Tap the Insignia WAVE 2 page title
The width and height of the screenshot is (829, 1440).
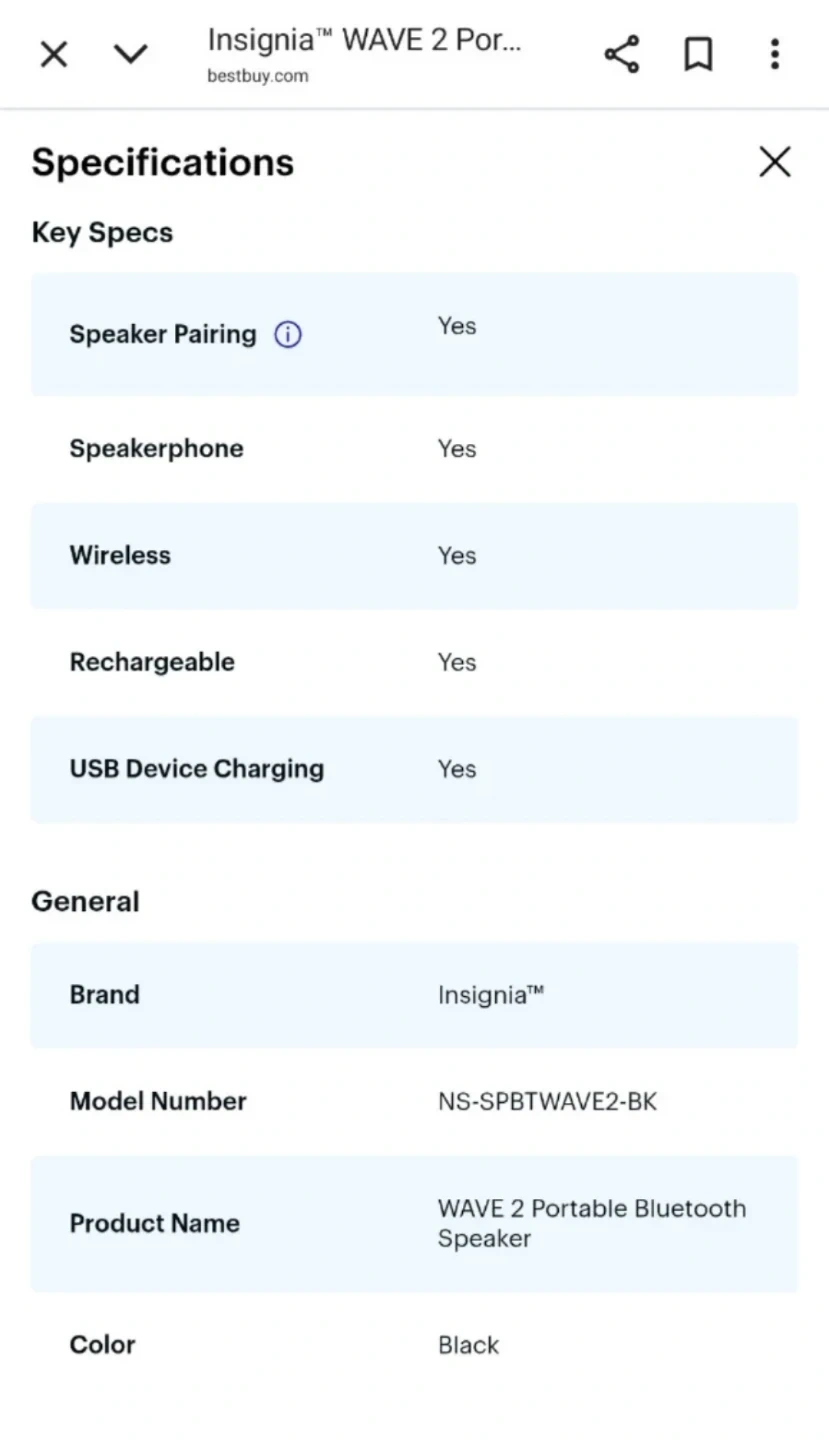pyautogui.click(x=365, y=41)
